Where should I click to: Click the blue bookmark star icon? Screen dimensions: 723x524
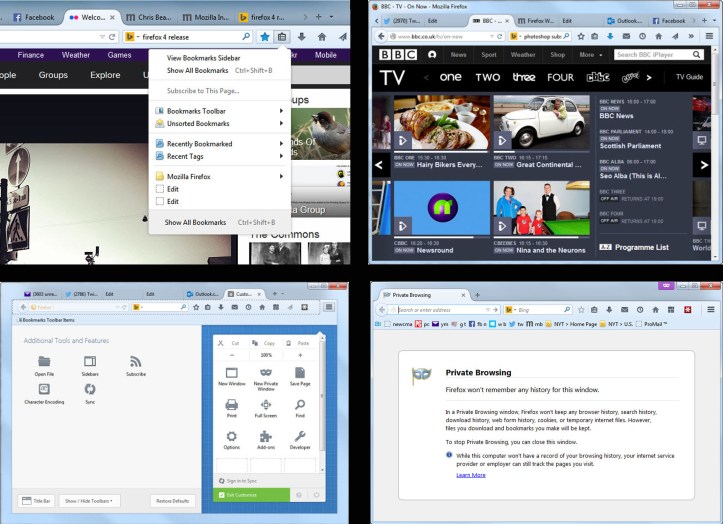(264, 37)
